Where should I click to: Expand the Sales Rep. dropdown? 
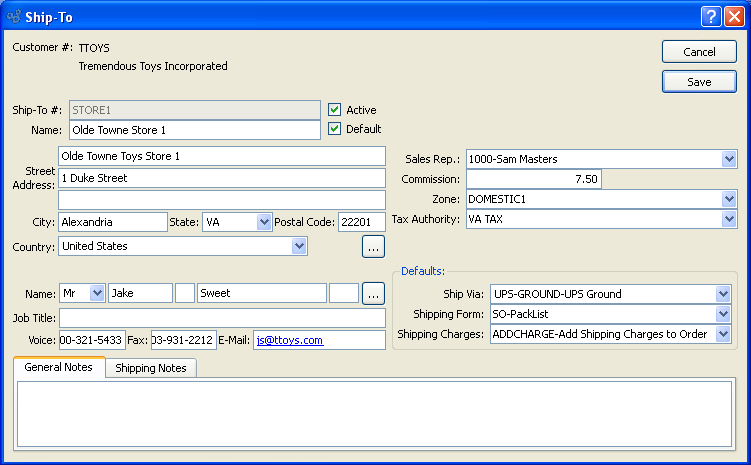click(728, 159)
